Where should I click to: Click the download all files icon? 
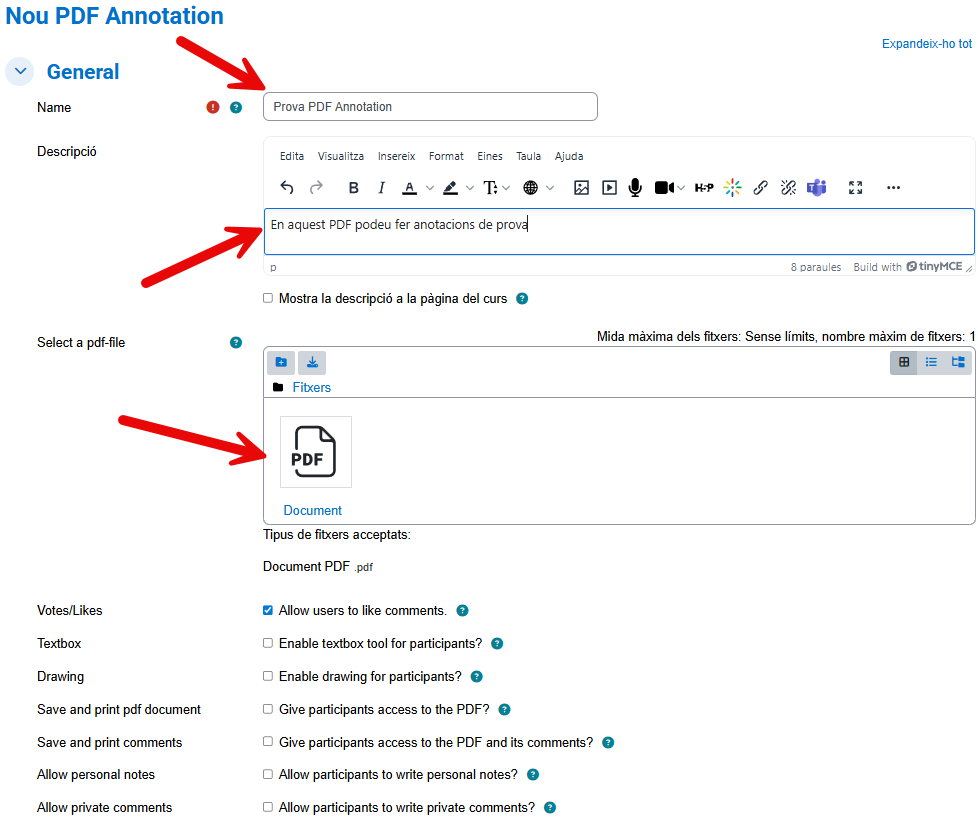click(312, 363)
